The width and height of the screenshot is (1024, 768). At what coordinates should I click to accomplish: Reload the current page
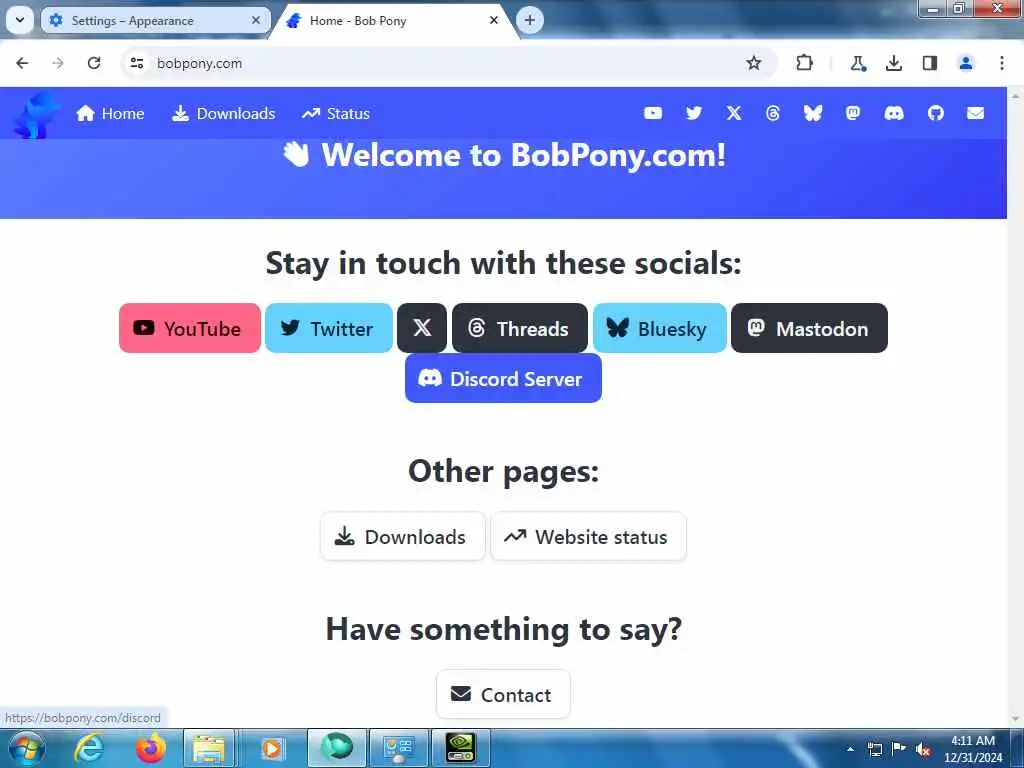pos(94,63)
